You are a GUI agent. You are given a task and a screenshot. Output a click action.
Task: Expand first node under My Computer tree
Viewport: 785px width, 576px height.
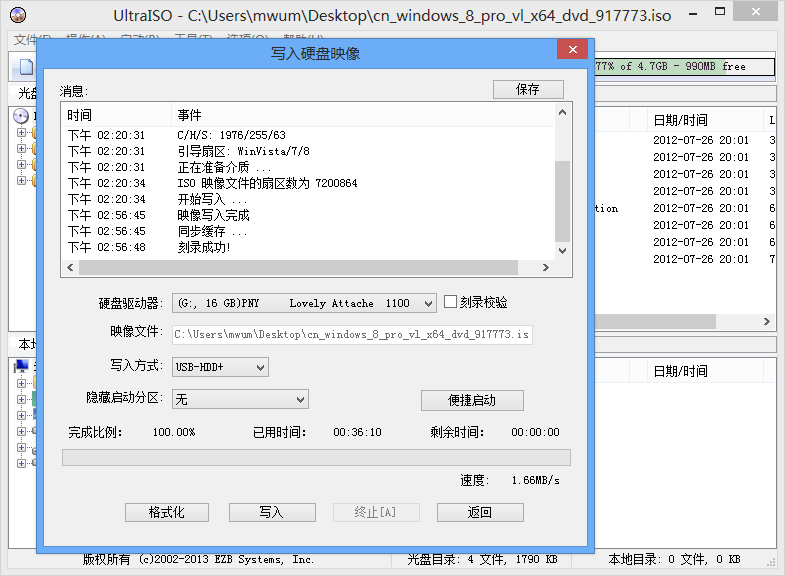click(x=21, y=383)
